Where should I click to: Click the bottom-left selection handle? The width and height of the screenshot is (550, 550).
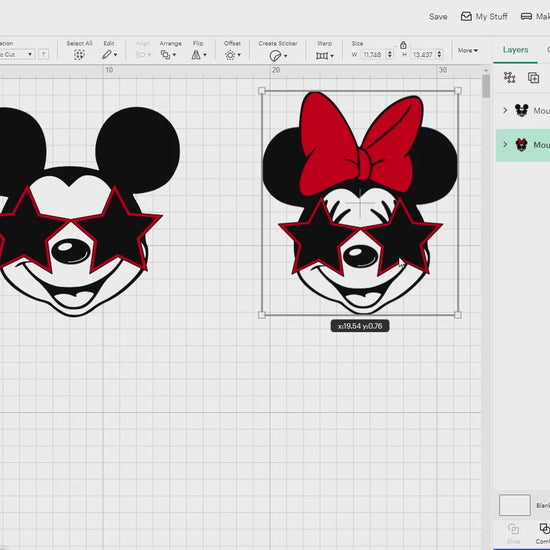click(x=262, y=315)
